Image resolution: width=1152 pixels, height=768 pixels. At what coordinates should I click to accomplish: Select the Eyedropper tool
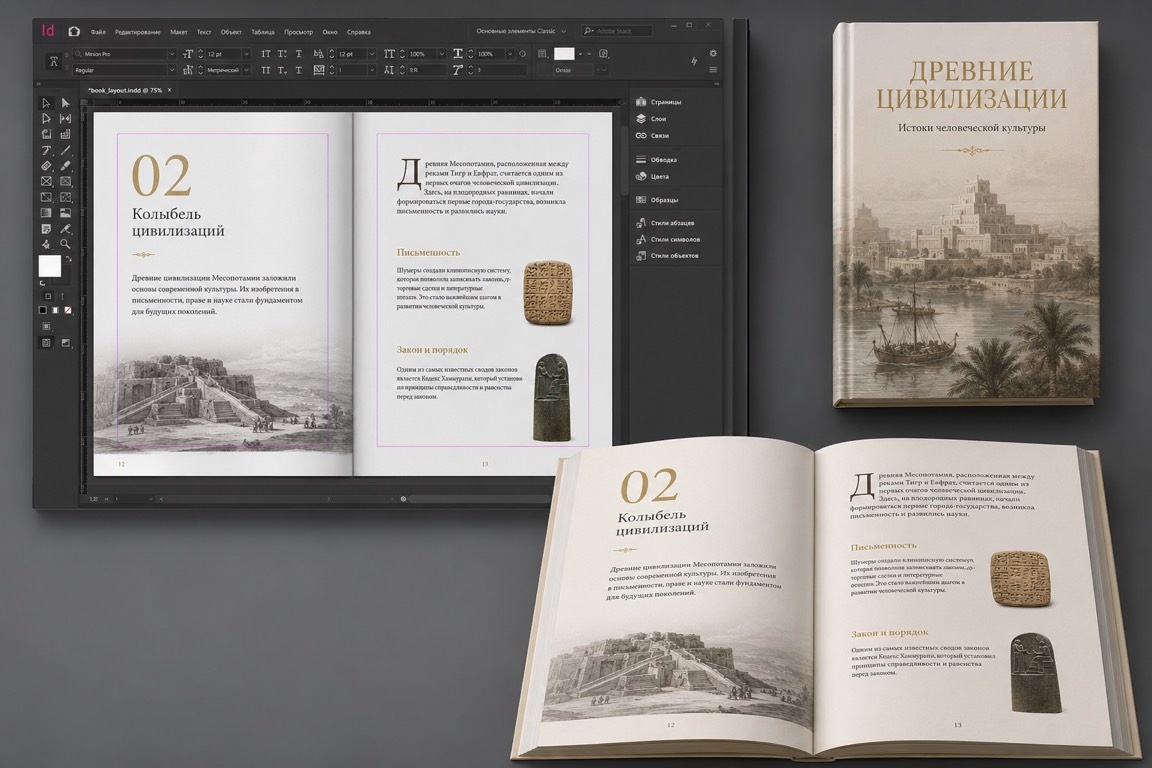(x=65, y=229)
